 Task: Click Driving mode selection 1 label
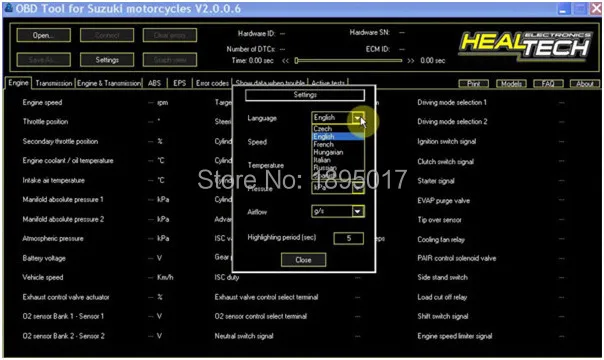pos(452,102)
